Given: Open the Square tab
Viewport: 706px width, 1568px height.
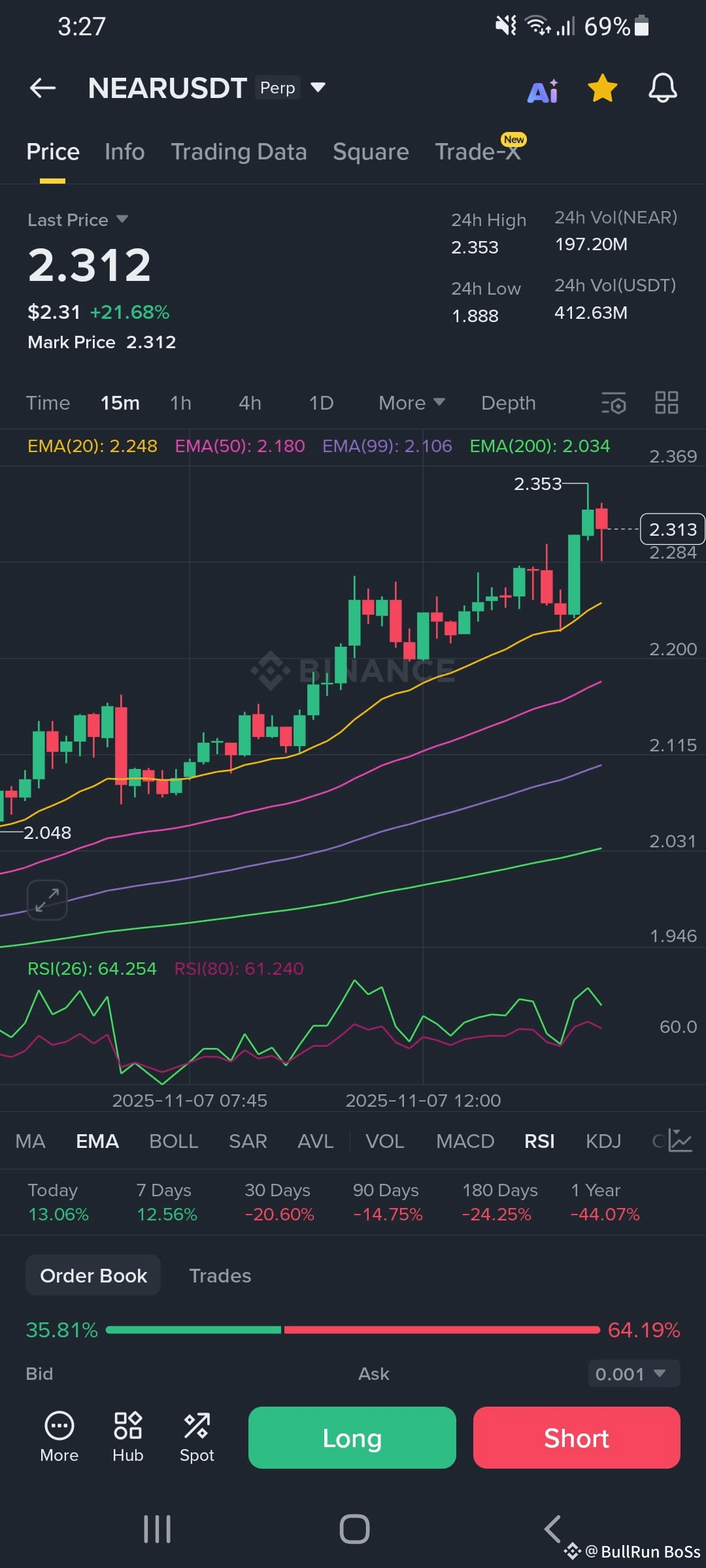Looking at the screenshot, I should [371, 152].
